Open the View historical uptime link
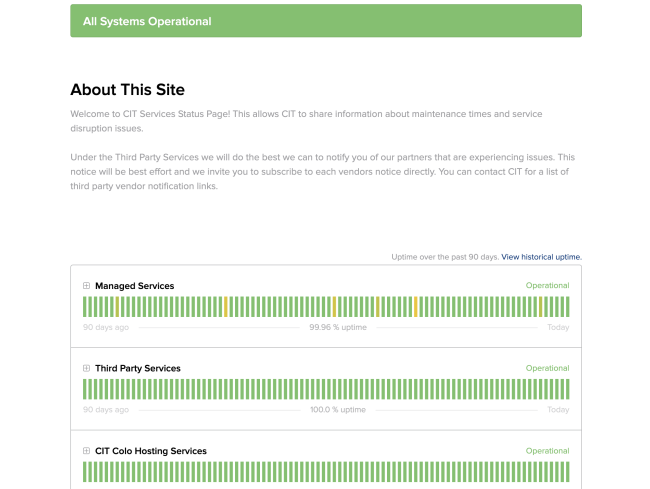This screenshot has height=489, width=650. pyautogui.click(x=541, y=257)
